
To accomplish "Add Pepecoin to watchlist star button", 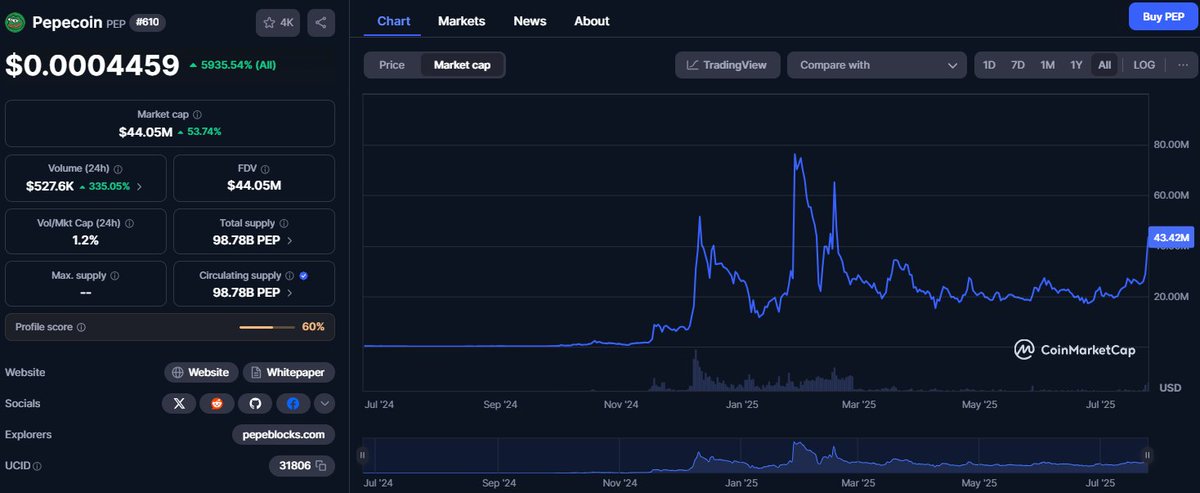I will point(279,22).
